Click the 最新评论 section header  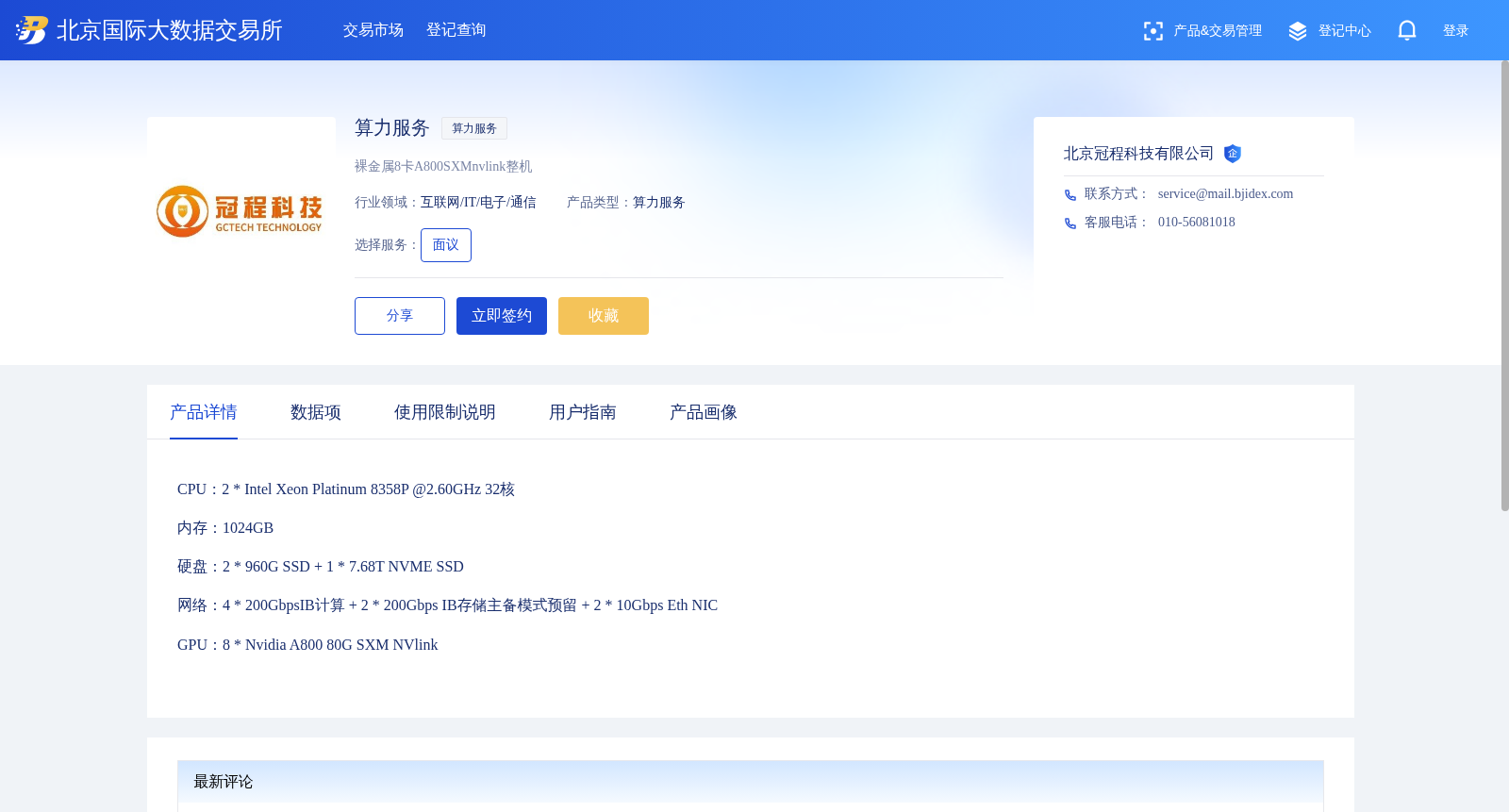(x=751, y=782)
